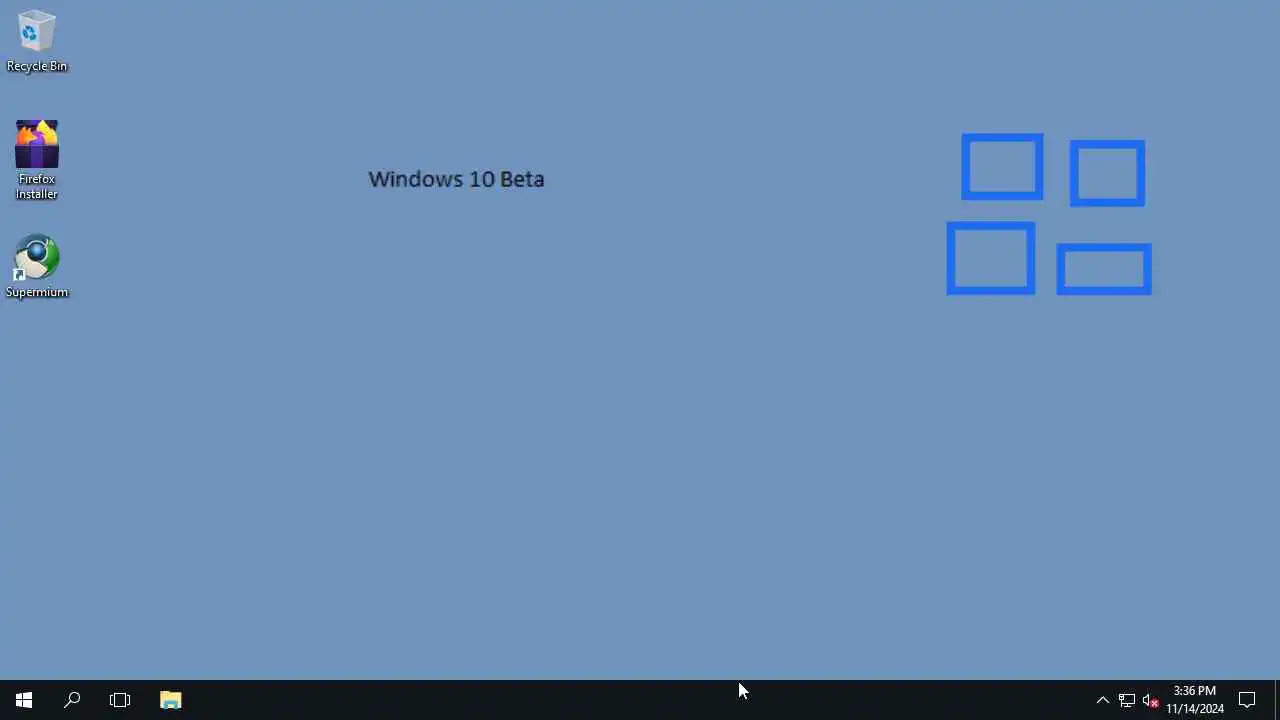Open the Action Center notifications icon
Image resolution: width=1280 pixels, height=720 pixels.
coord(1247,700)
